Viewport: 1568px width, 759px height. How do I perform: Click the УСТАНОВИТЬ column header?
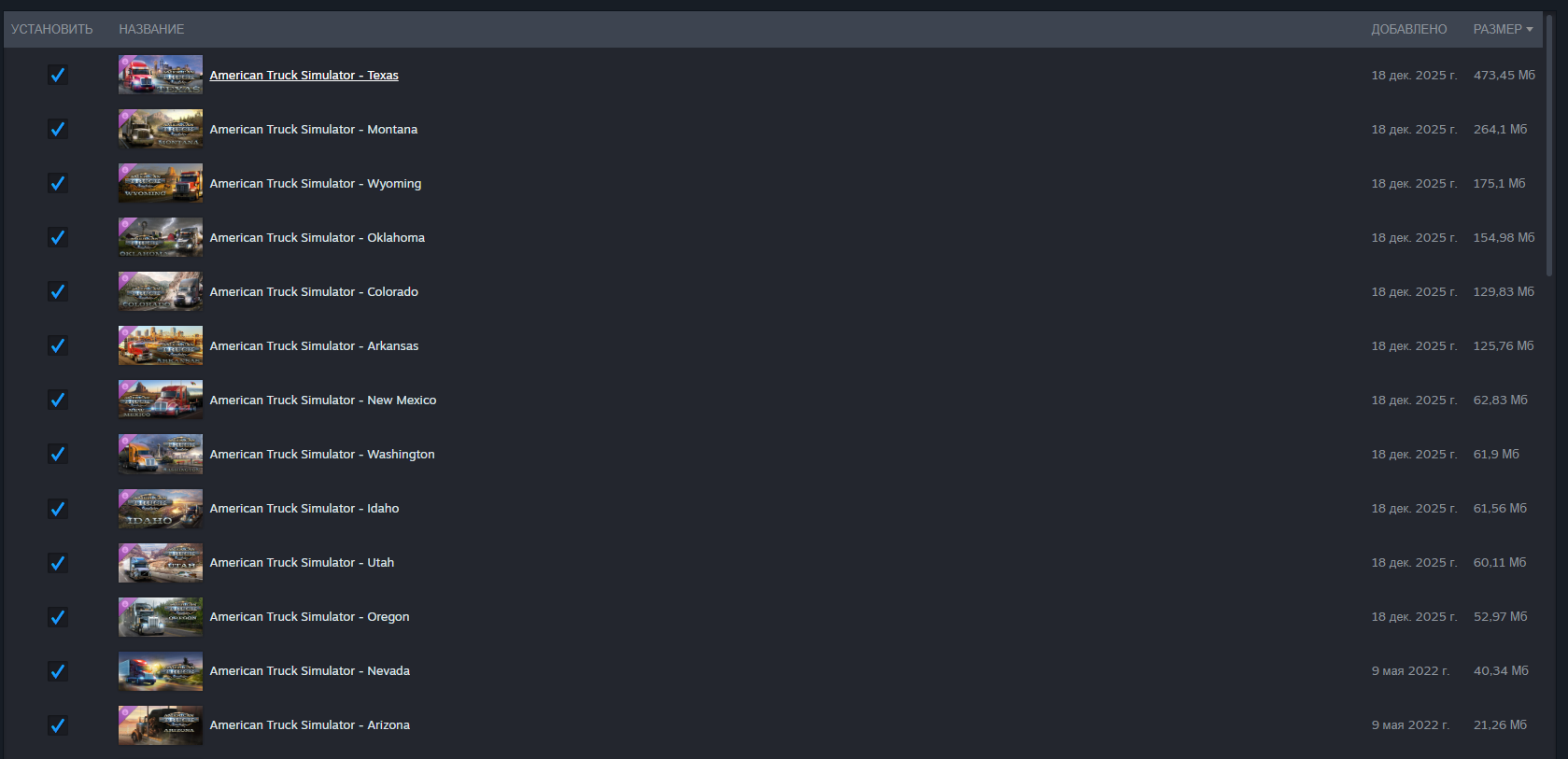(x=52, y=29)
